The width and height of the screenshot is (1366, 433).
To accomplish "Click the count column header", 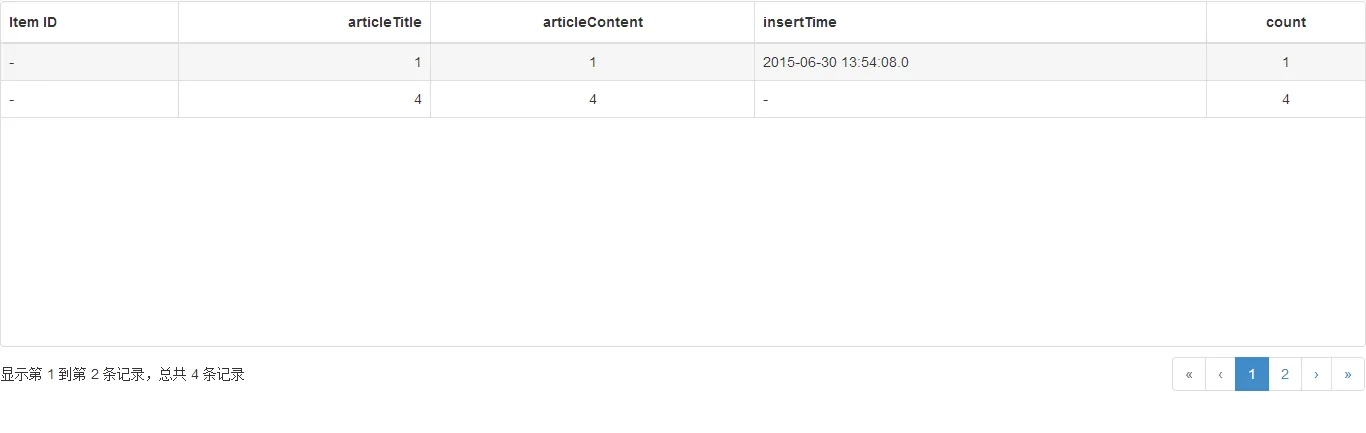I will (1285, 22).
